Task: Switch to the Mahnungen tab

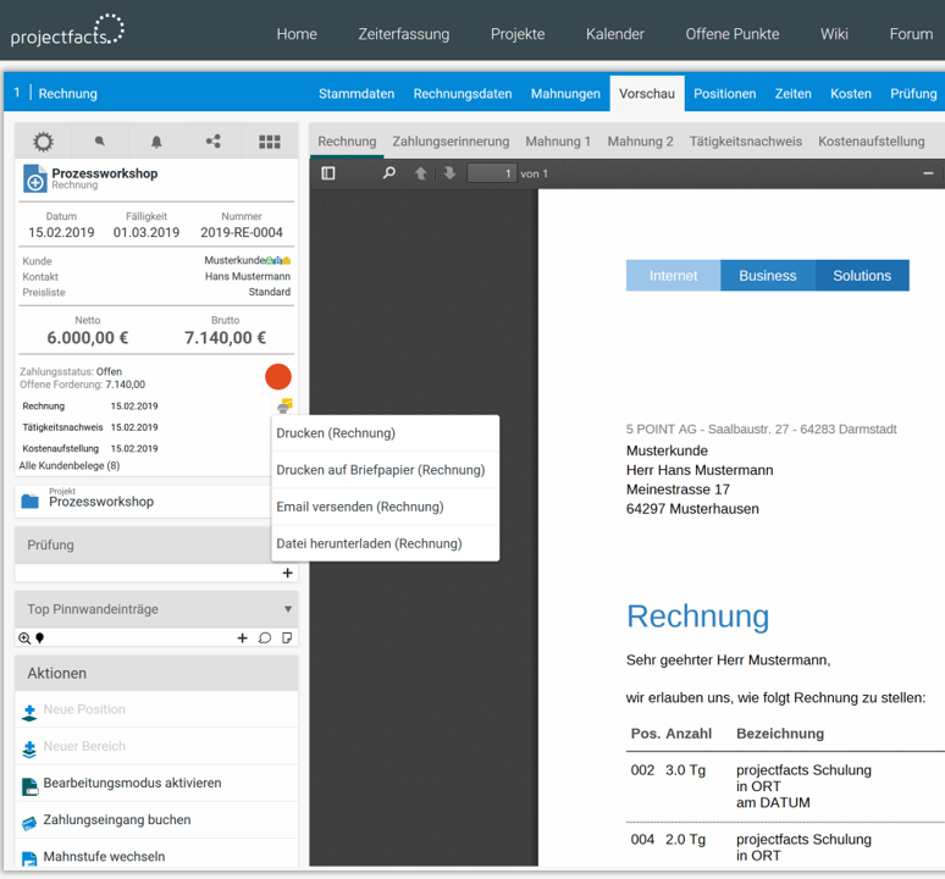Action: [x=565, y=93]
